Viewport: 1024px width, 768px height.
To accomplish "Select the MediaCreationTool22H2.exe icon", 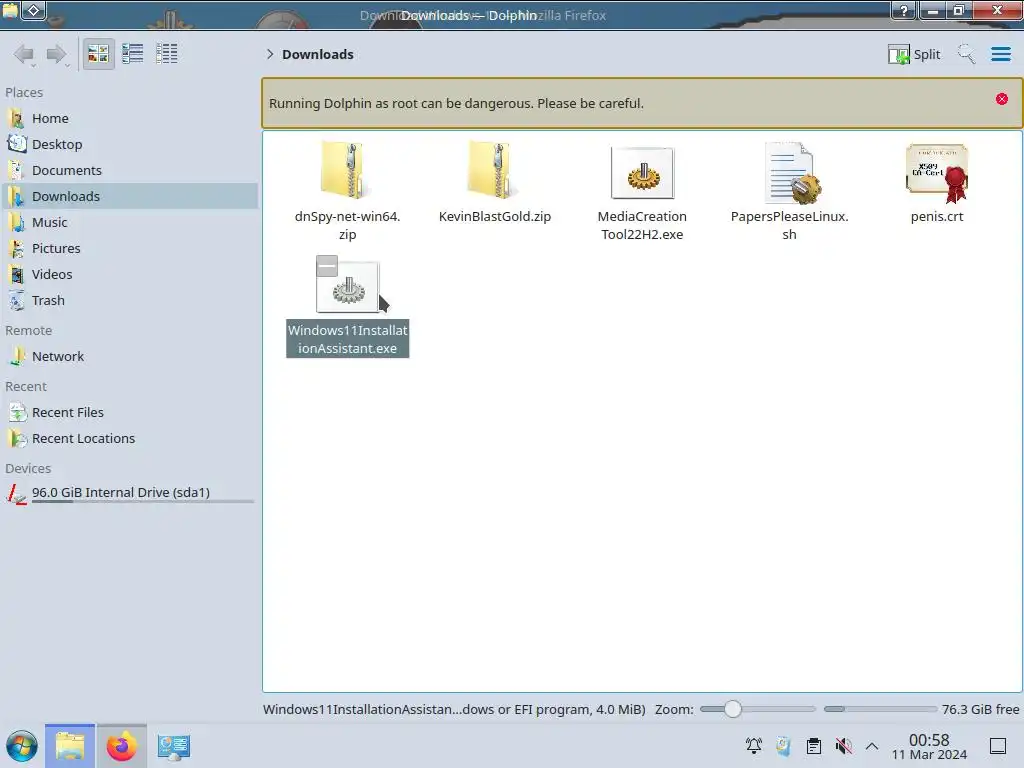I will pos(643,173).
